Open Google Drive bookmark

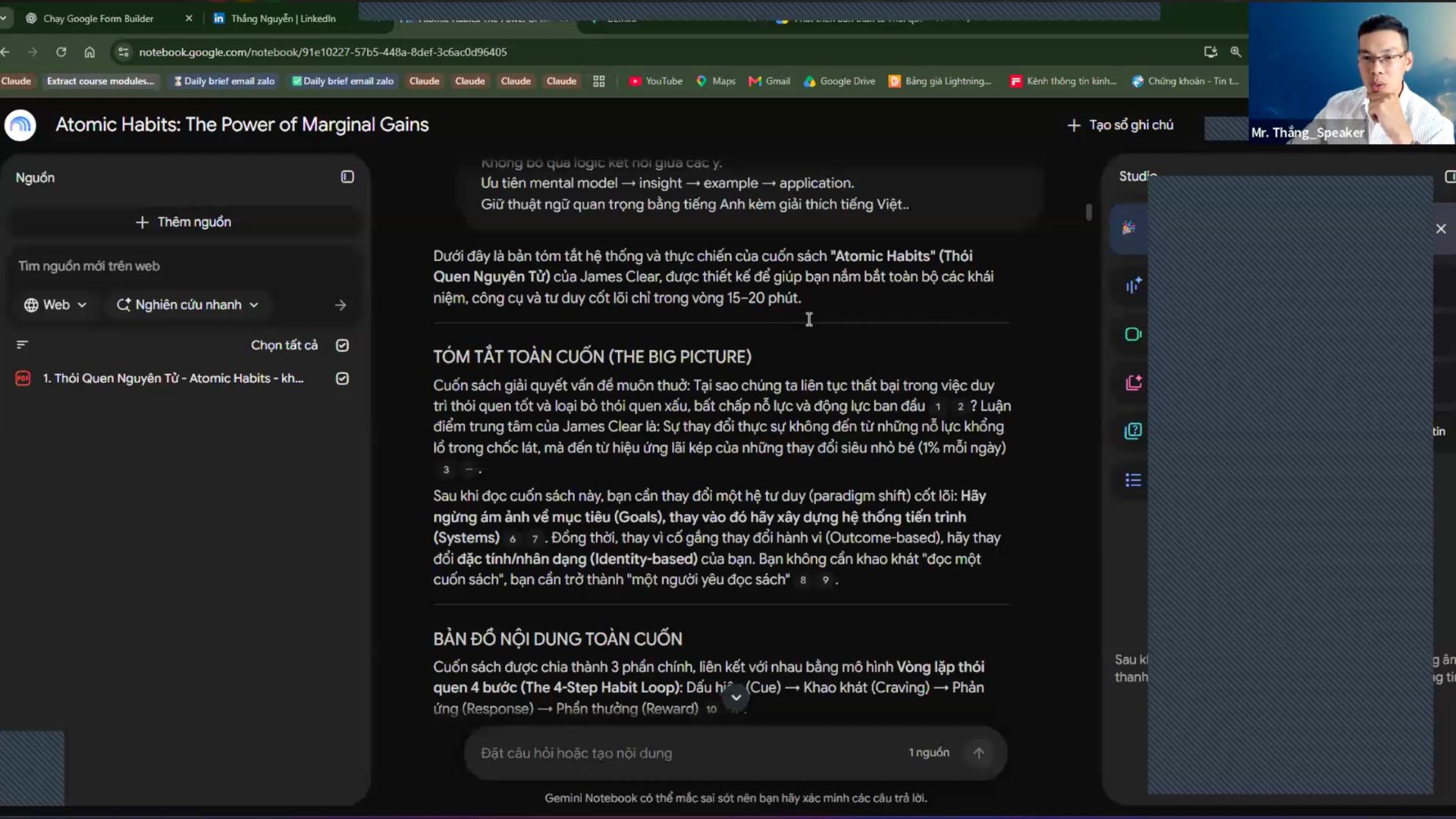click(839, 81)
